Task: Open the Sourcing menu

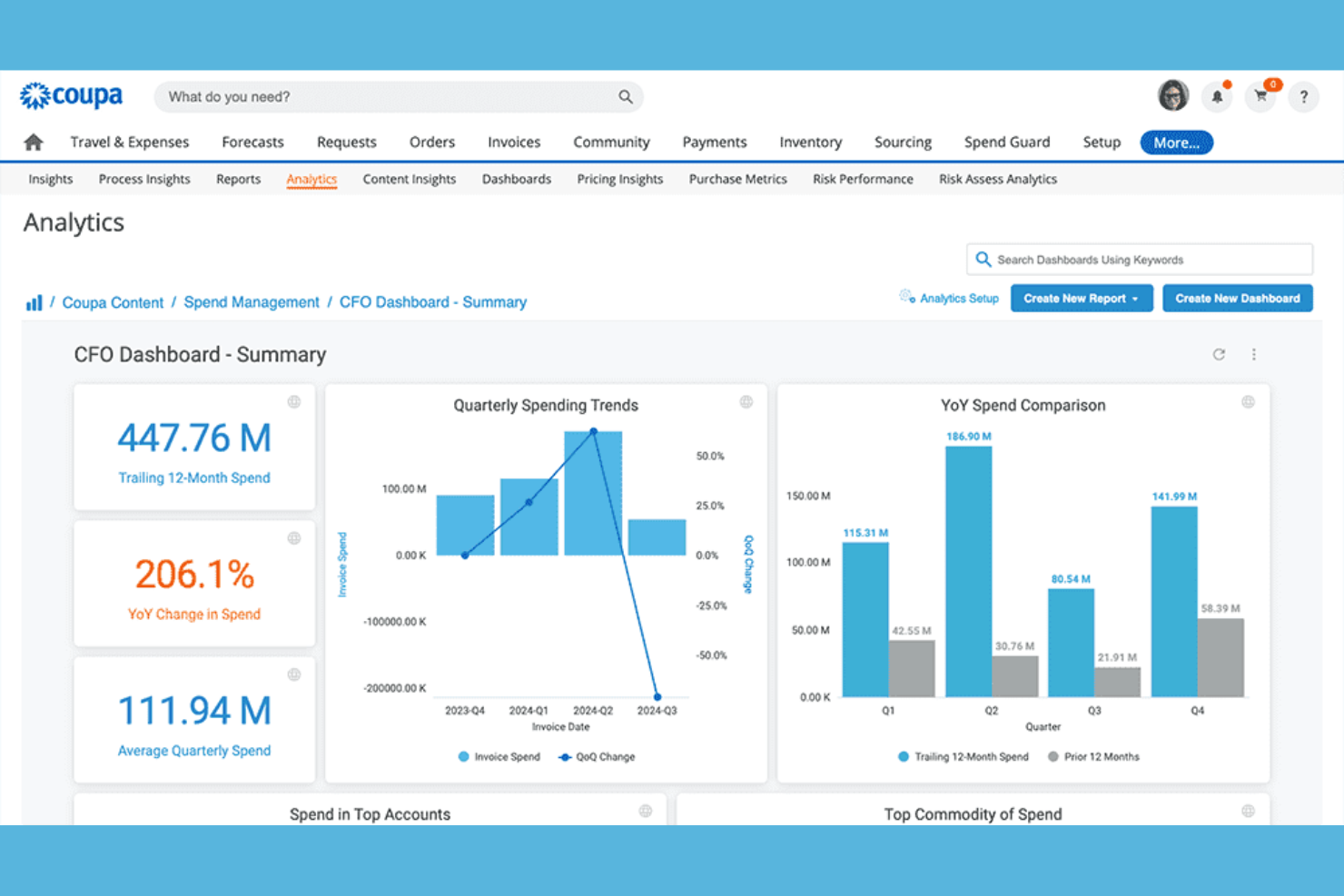Action: tap(903, 142)
